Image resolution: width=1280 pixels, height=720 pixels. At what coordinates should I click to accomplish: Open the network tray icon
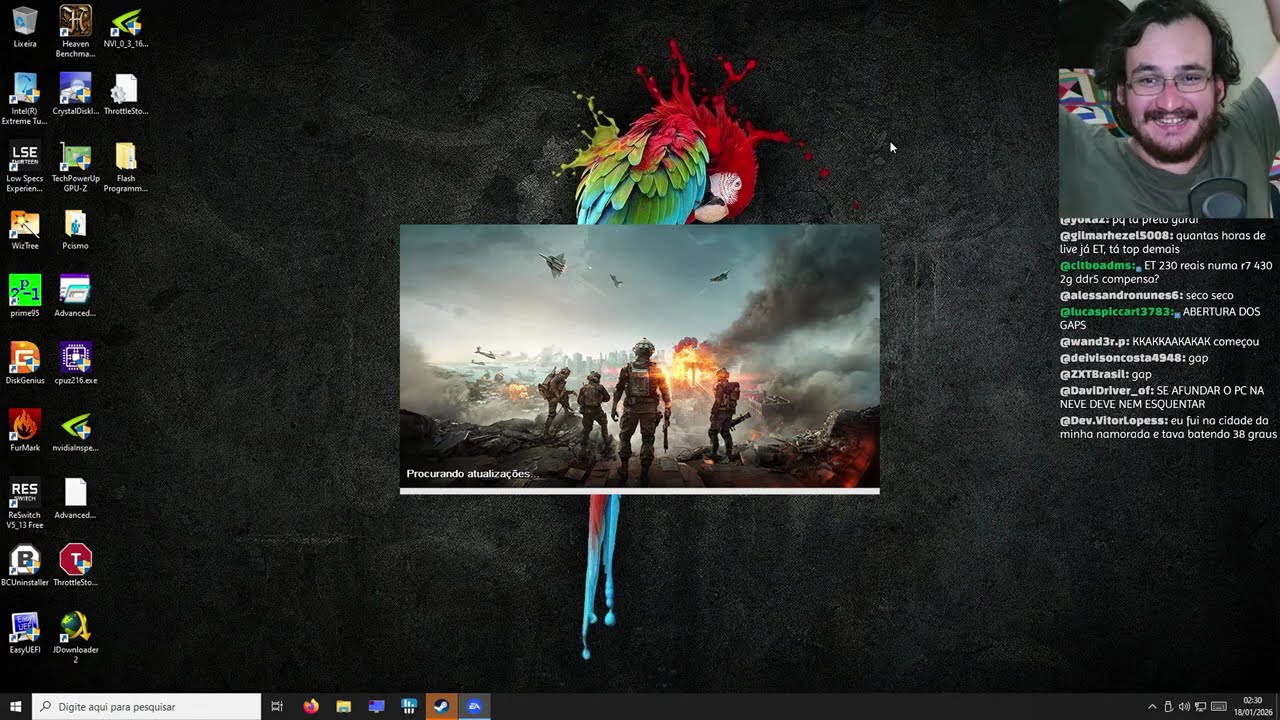1201,707
